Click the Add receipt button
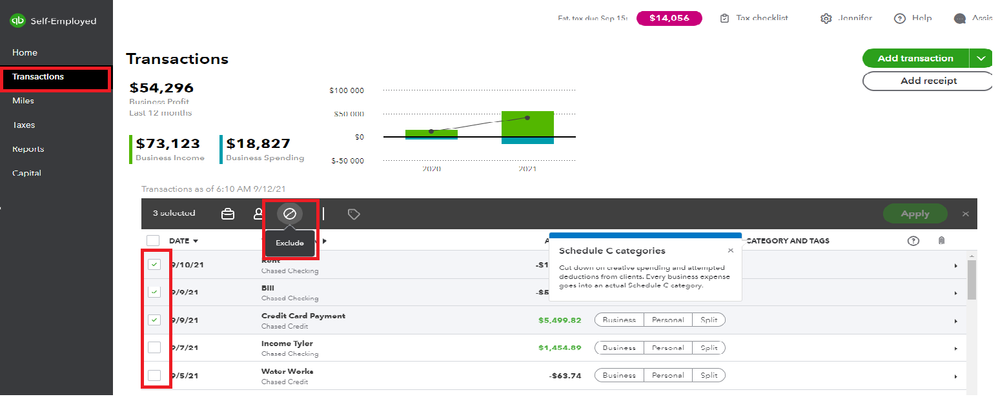Viewport: 998px width, 412px height. pyautogui.click(x=928, y=81)
